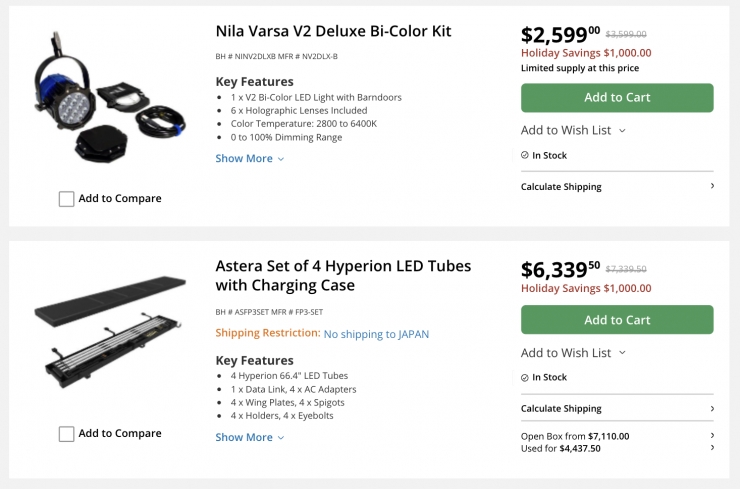This screenshot has height=489, width=740.
Task: Click Open Box from $7,110.00 link
Action: (x=575, y=436)
